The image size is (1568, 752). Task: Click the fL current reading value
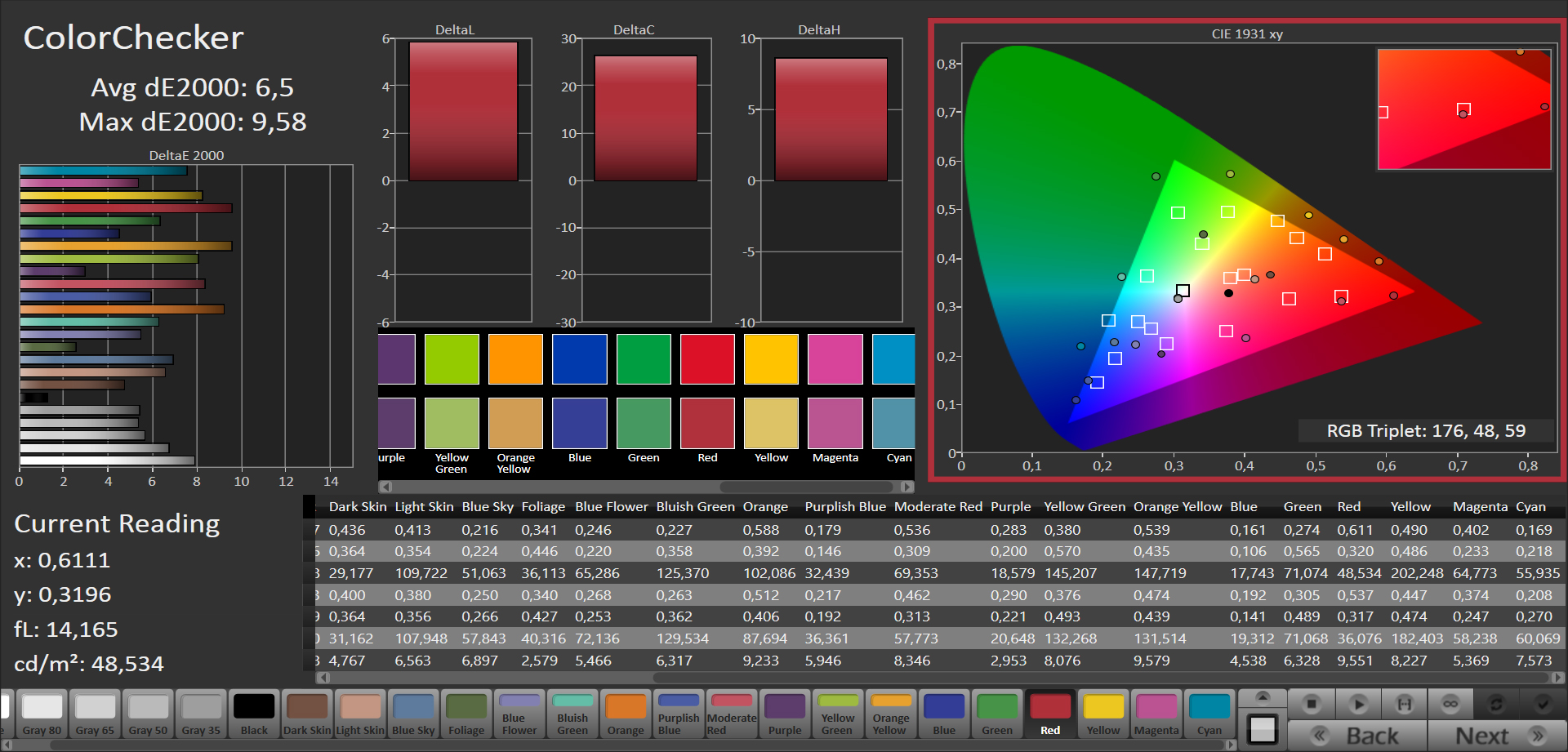(x=66, y=630)
